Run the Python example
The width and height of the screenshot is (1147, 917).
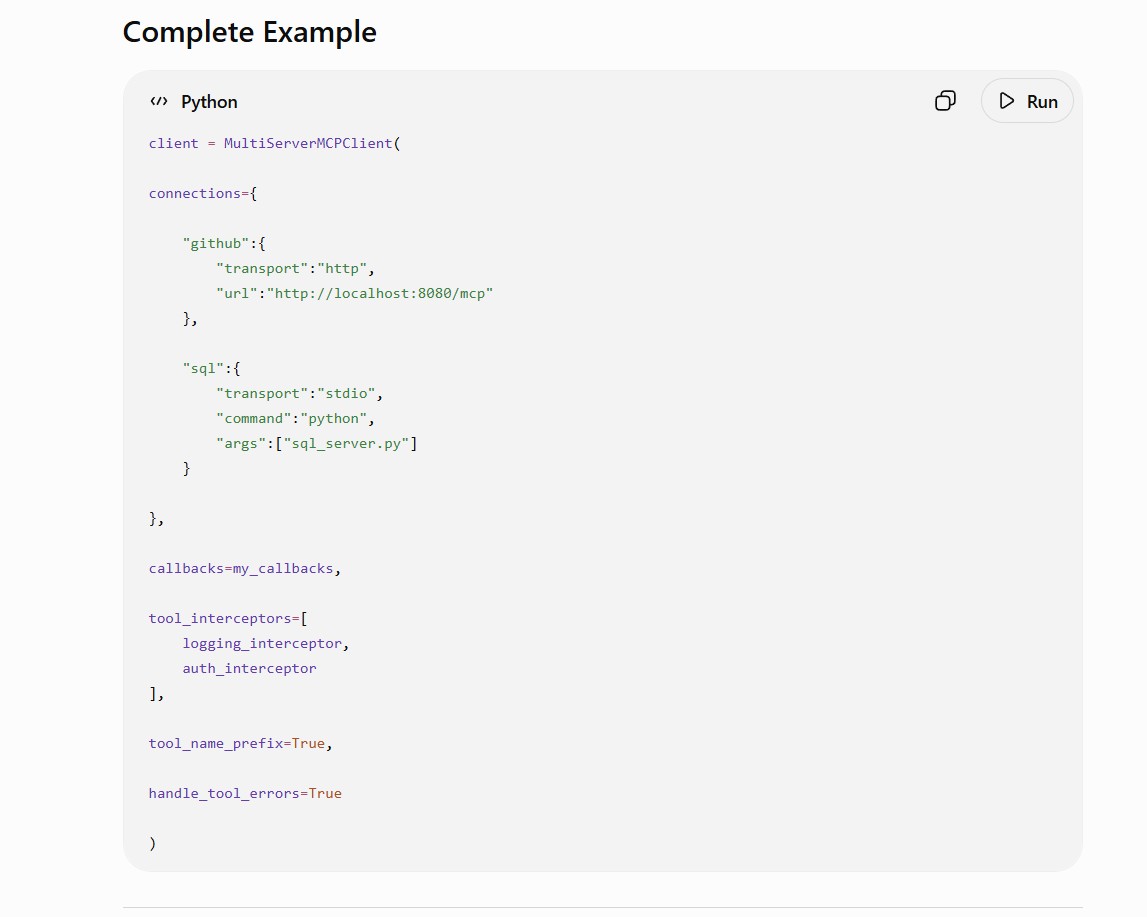click(x=1027, y=101)
